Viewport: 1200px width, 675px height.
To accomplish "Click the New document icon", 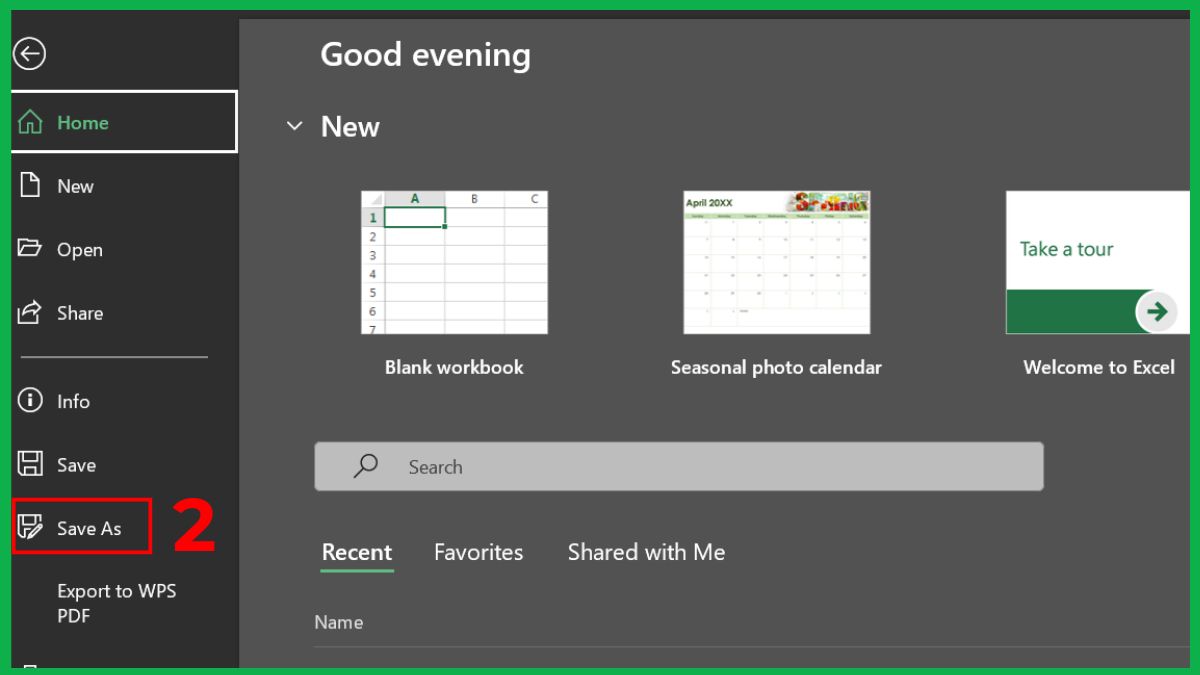I will pyautogui.click(x=31, y=186).
